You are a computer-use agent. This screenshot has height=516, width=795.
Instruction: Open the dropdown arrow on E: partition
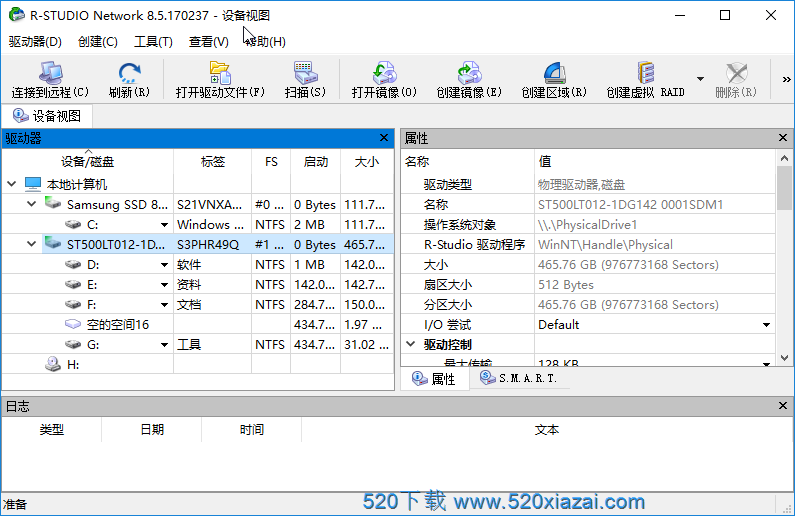pos(164,285)
